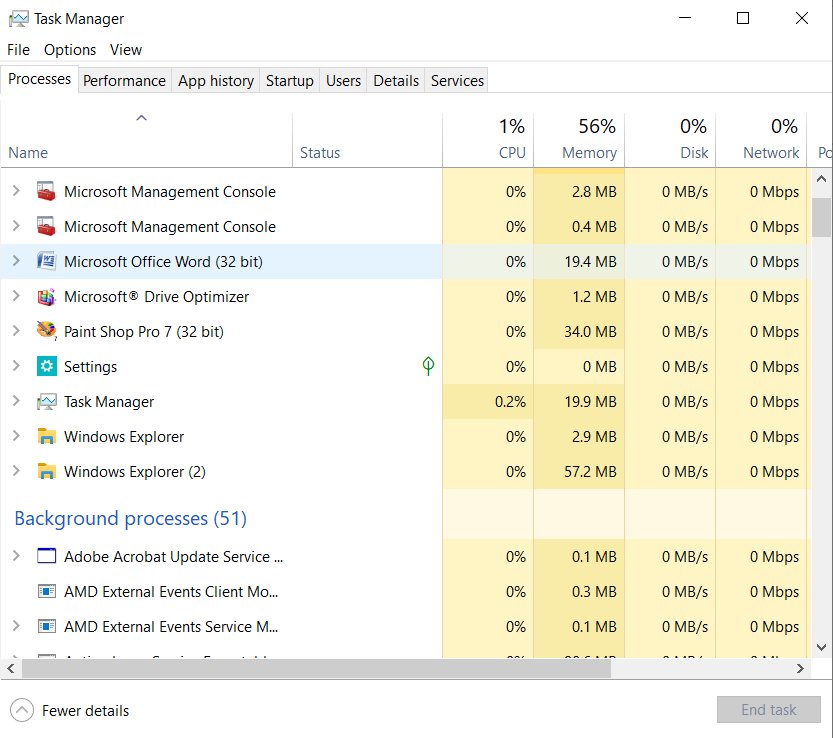Screen dimensions: 833x738
Task: Click the Microsoft Office Word icon
Action: [x=46, y=261]
